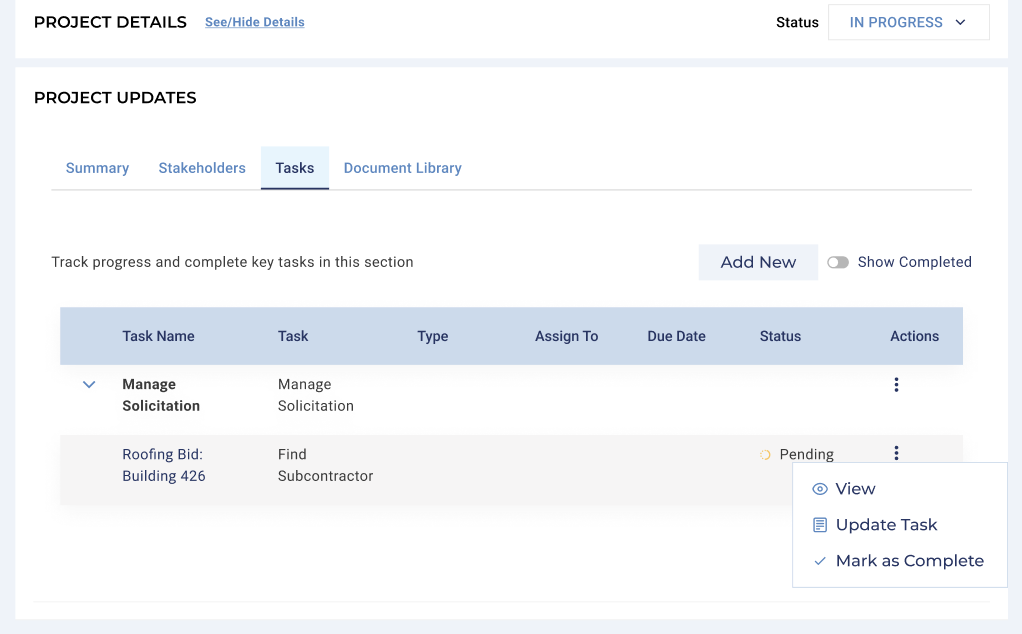Select Mark as Complete menu option
Viewport: 1022px width, 634px height.
point(909,561)
